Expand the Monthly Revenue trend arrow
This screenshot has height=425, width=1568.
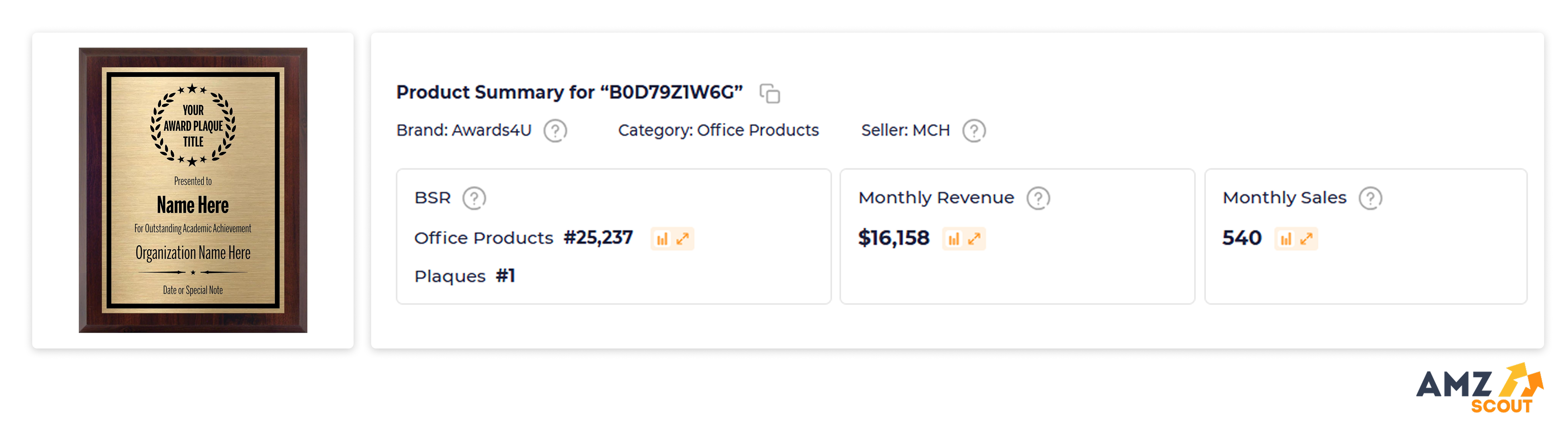pyautogui.click(x=974, y=239)
